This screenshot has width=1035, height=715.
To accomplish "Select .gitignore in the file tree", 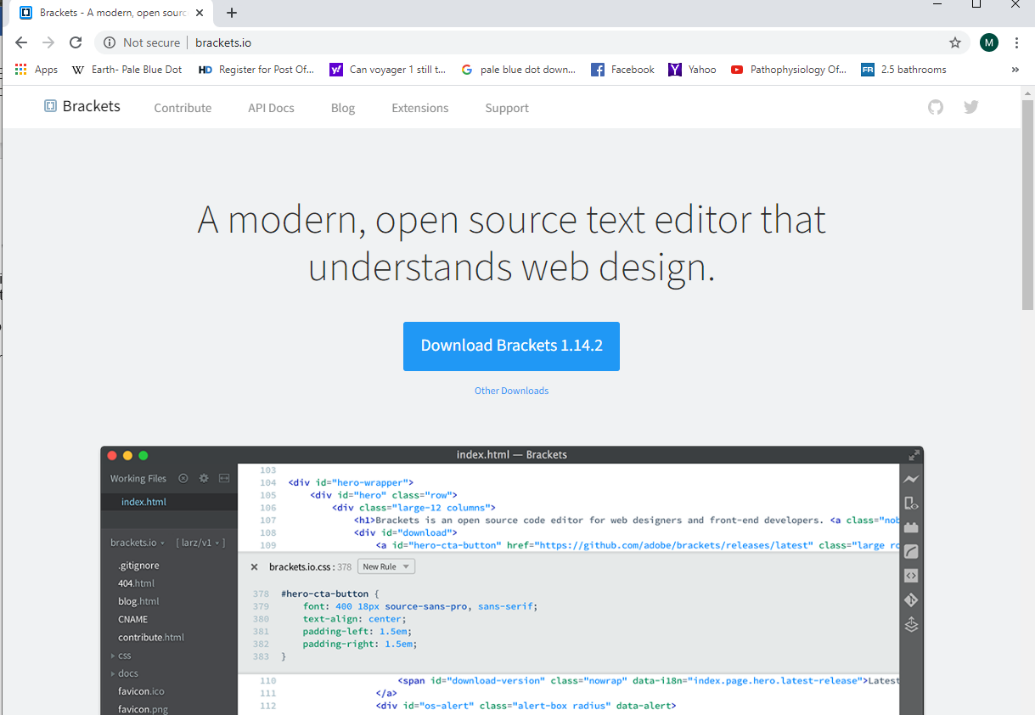I will tap(139, 565).
